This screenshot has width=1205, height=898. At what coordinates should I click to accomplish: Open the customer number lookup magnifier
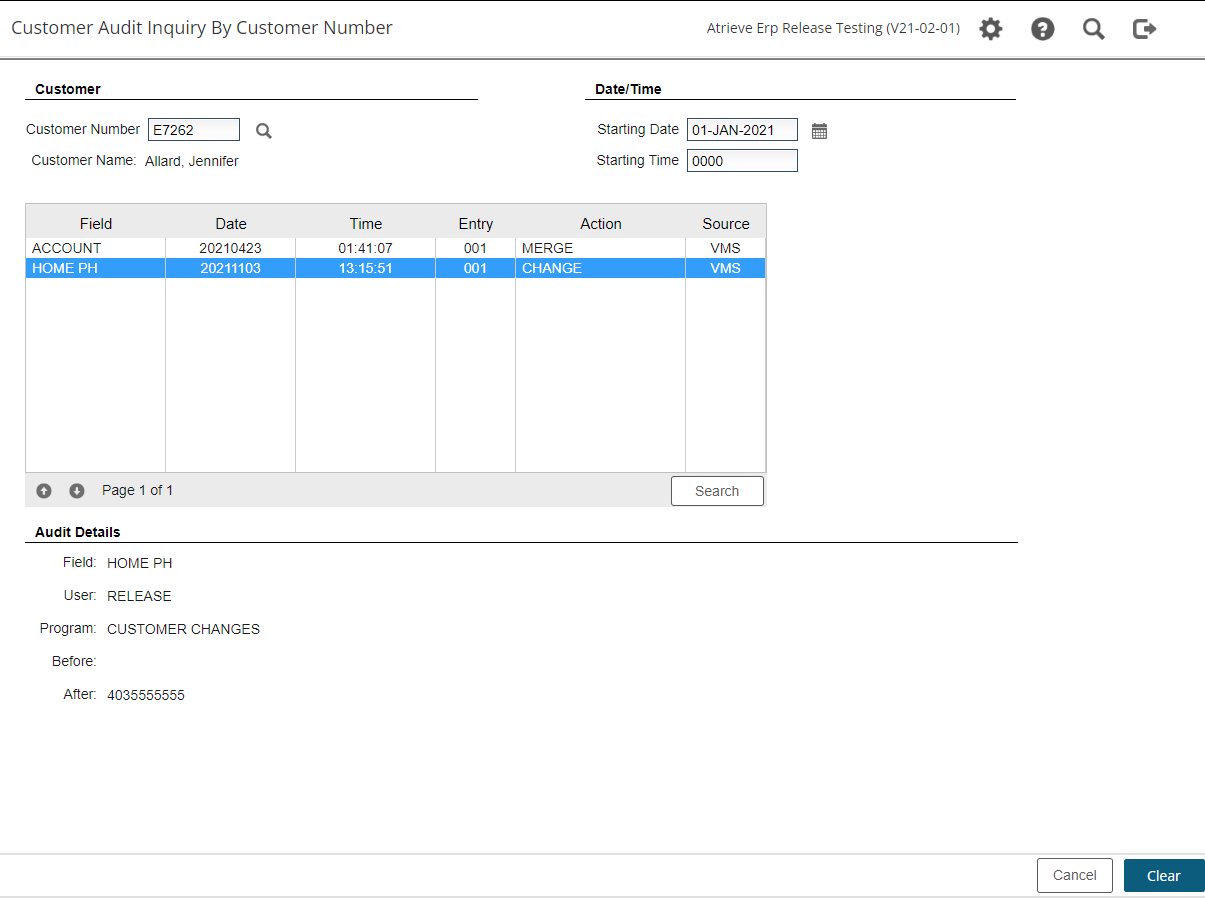263,130
